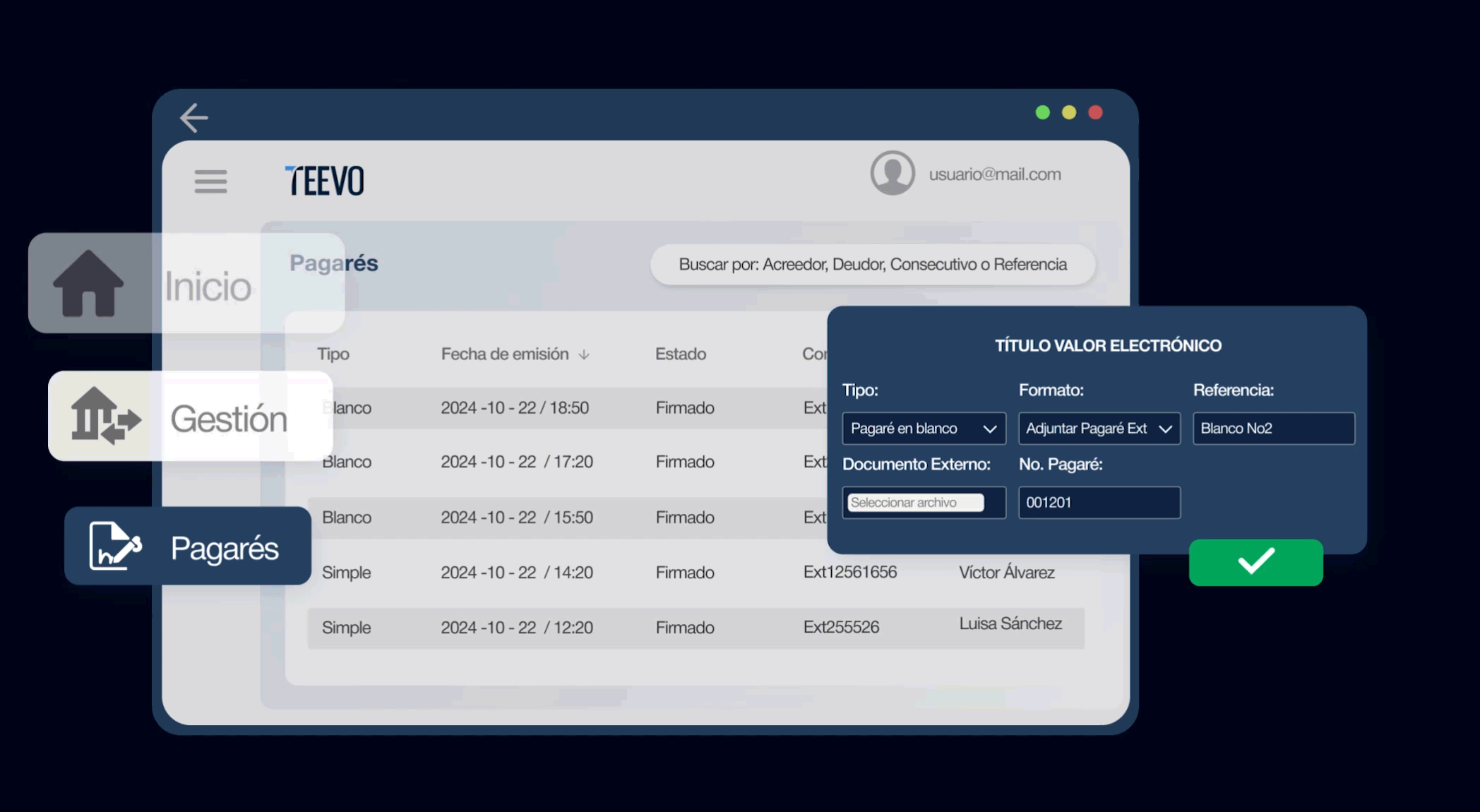Confirm with the green checkmark button
The image size is (1480, 812).
click(1255, 562)
